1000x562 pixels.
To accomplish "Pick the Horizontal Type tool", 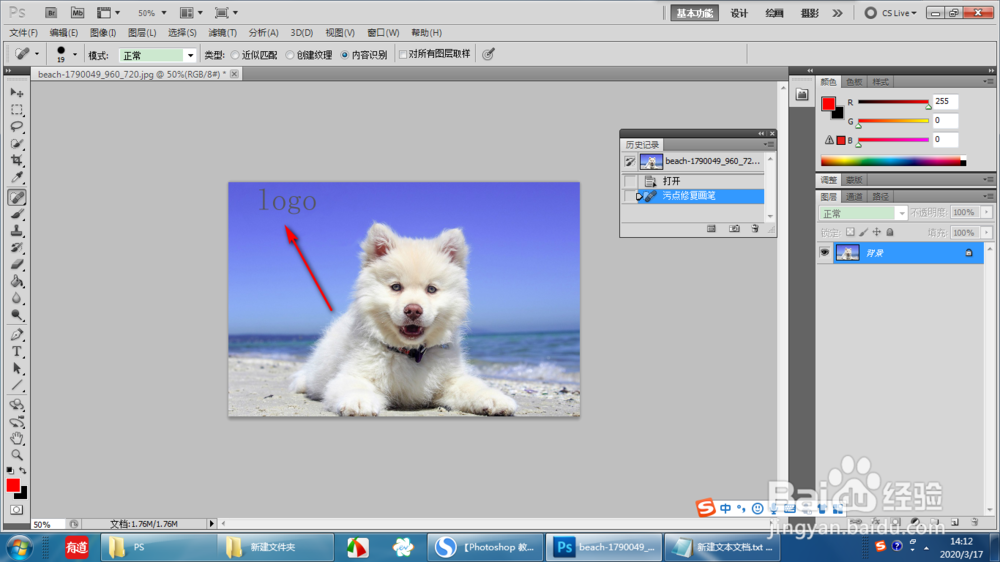I will pos(17,352).
